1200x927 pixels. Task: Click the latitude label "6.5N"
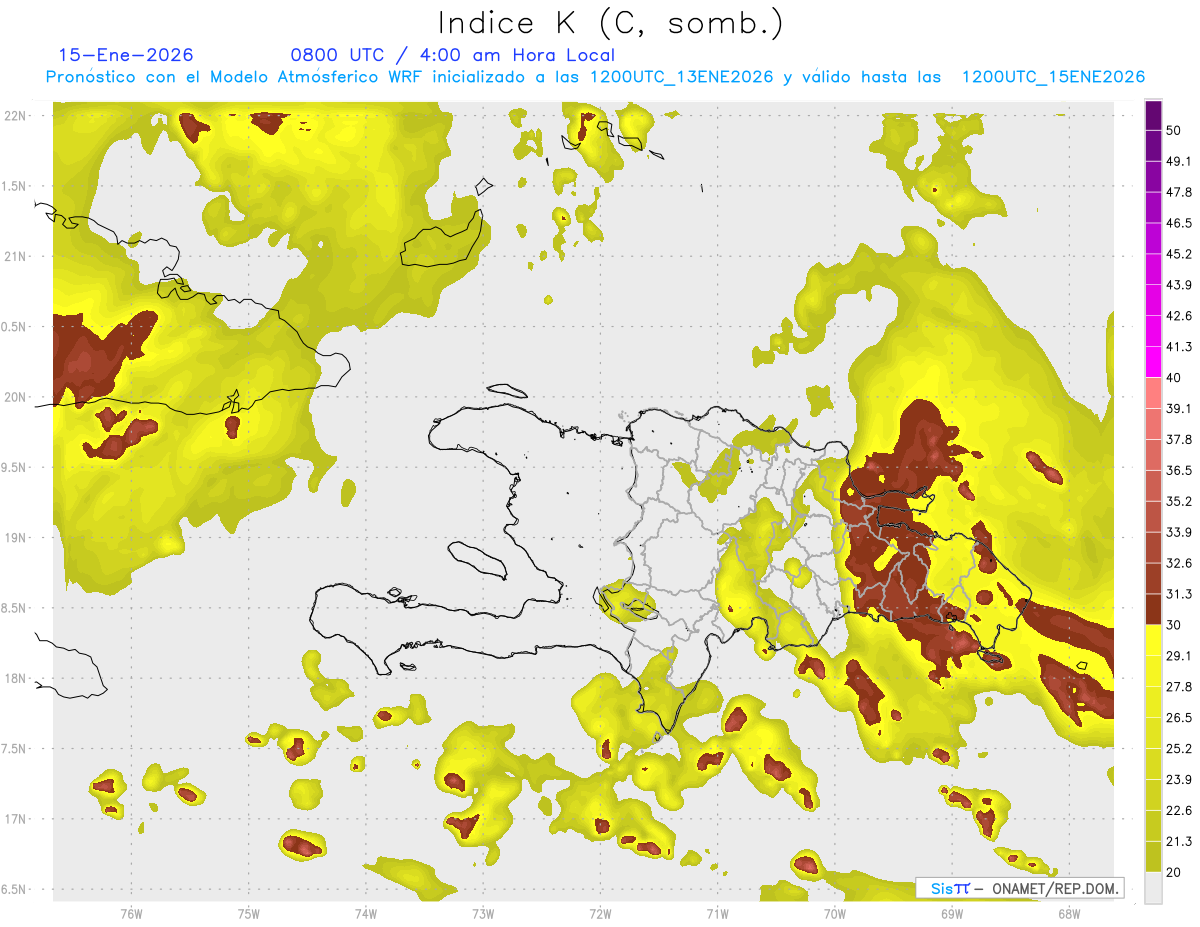point(15,889)
